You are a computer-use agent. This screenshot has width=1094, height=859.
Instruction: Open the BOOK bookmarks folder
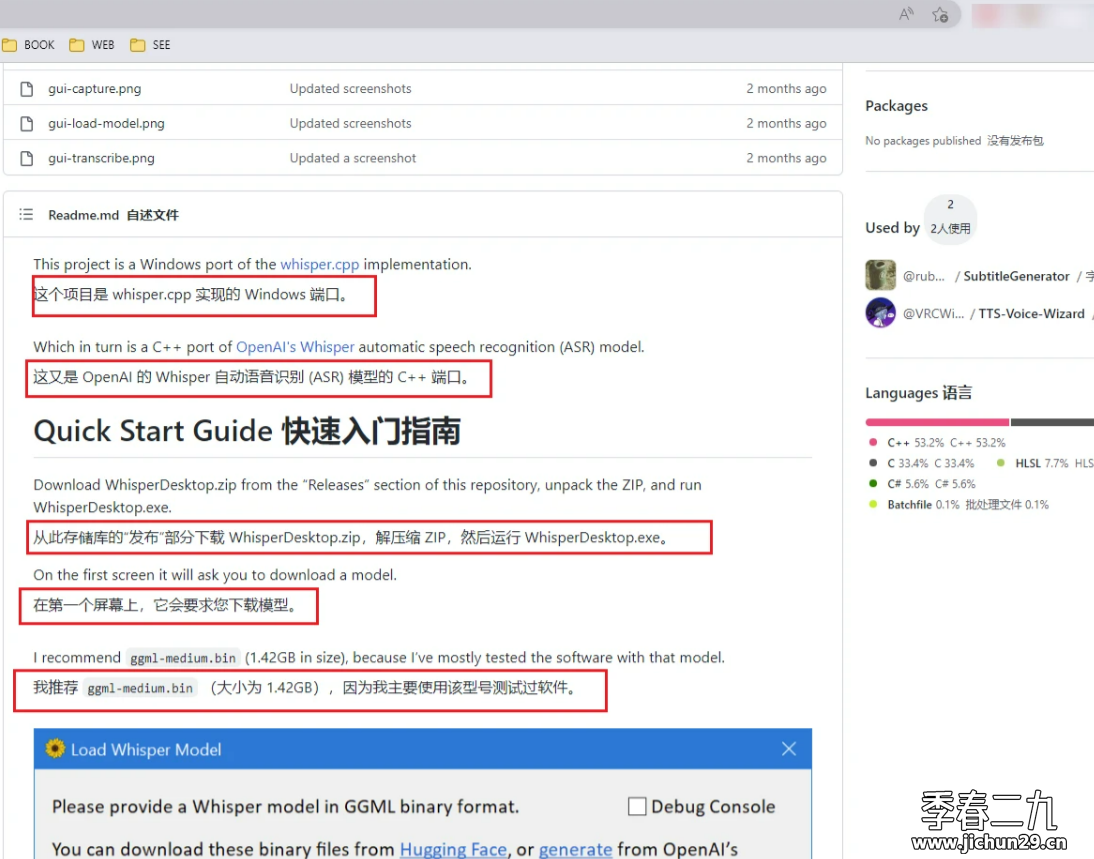pyautogui.click(x=29, y=45)
